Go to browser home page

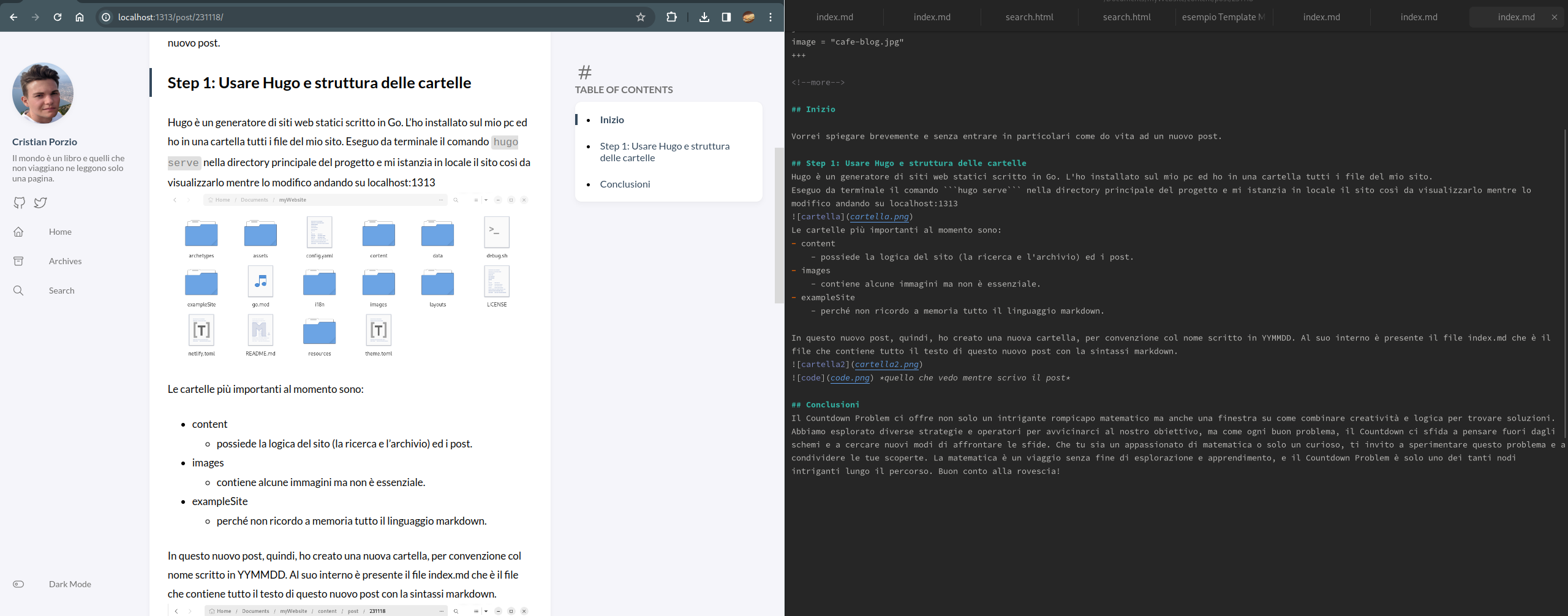point(80,17)
